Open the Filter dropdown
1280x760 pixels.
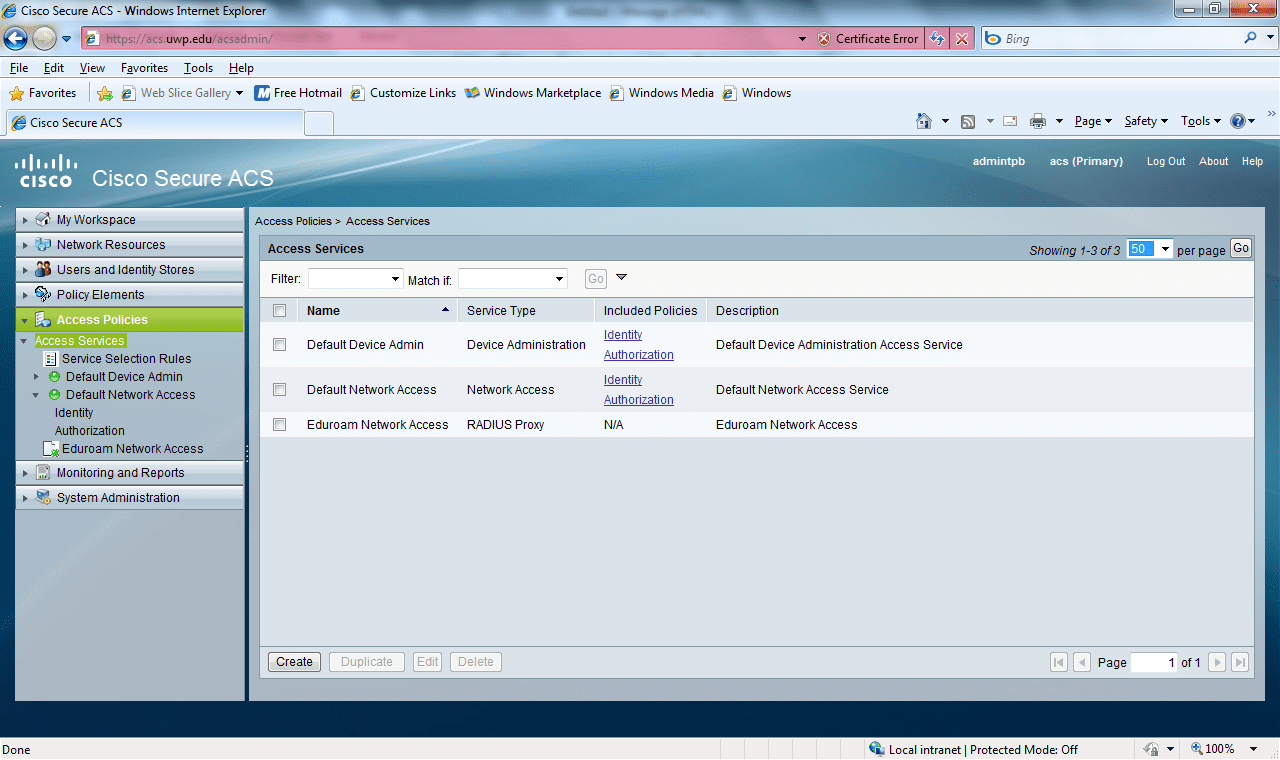[355, 279]
